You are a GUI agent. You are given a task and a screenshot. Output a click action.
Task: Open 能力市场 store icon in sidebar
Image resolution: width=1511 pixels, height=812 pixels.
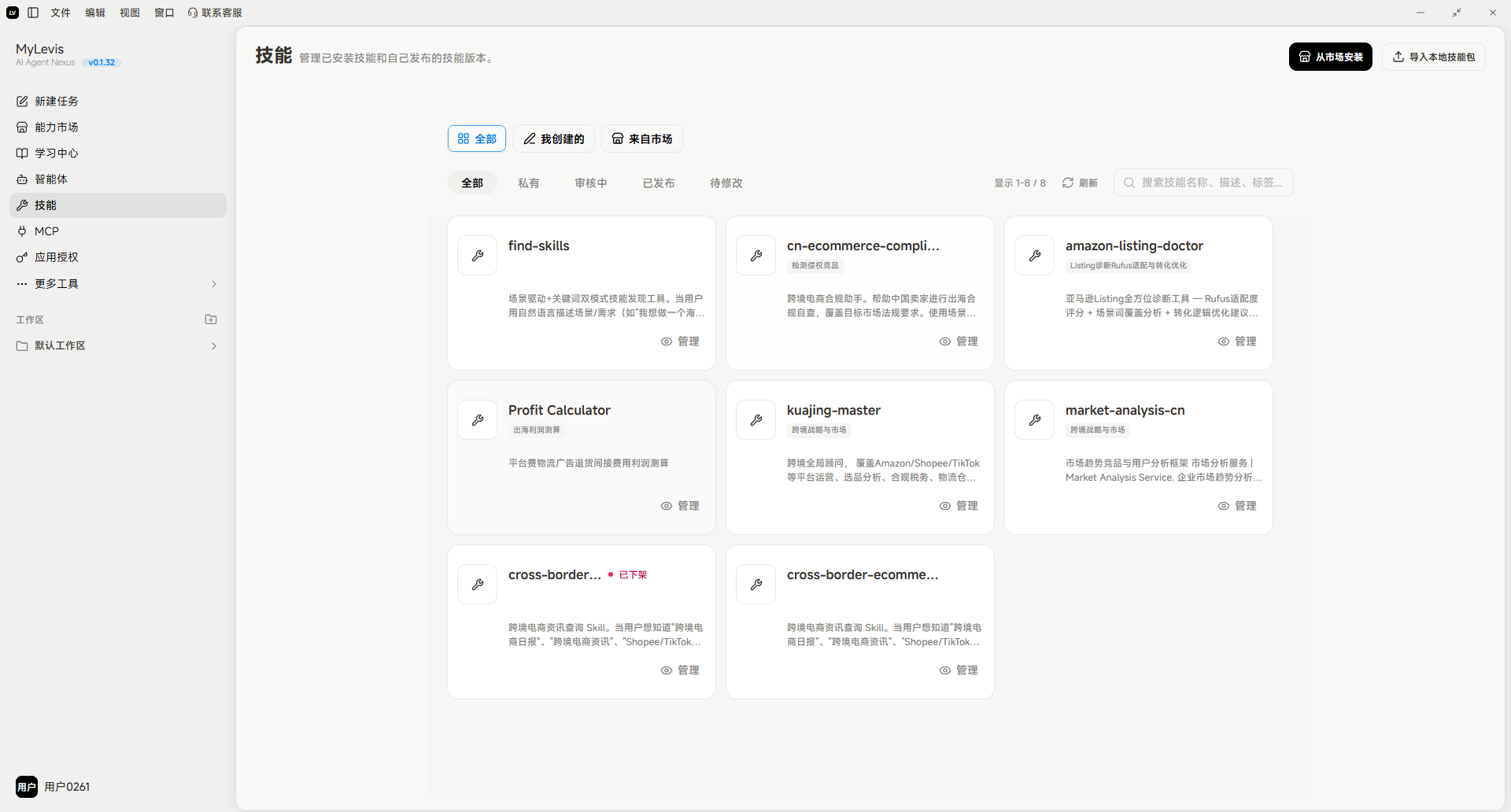(x=22, y=127)
